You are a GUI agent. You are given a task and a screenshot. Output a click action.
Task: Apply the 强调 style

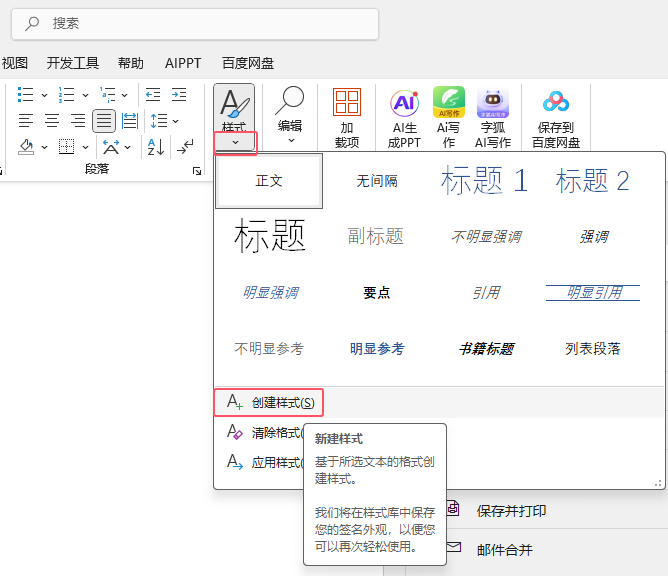click(594, 237)
